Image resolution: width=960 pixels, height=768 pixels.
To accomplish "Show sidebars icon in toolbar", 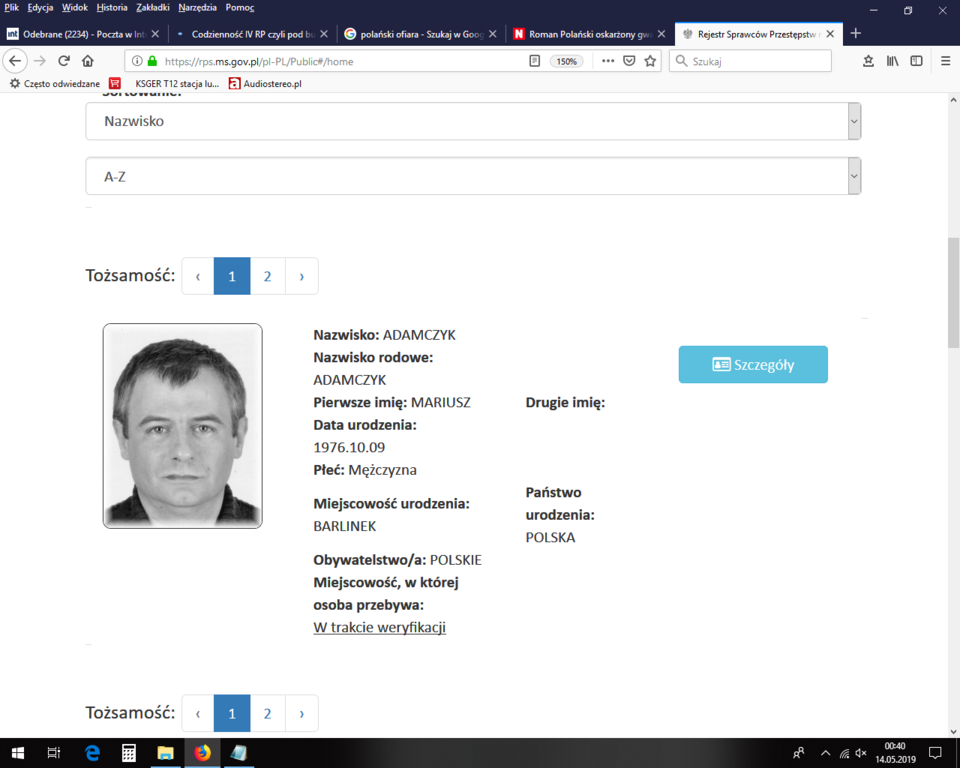I will [x=917, y=61].
